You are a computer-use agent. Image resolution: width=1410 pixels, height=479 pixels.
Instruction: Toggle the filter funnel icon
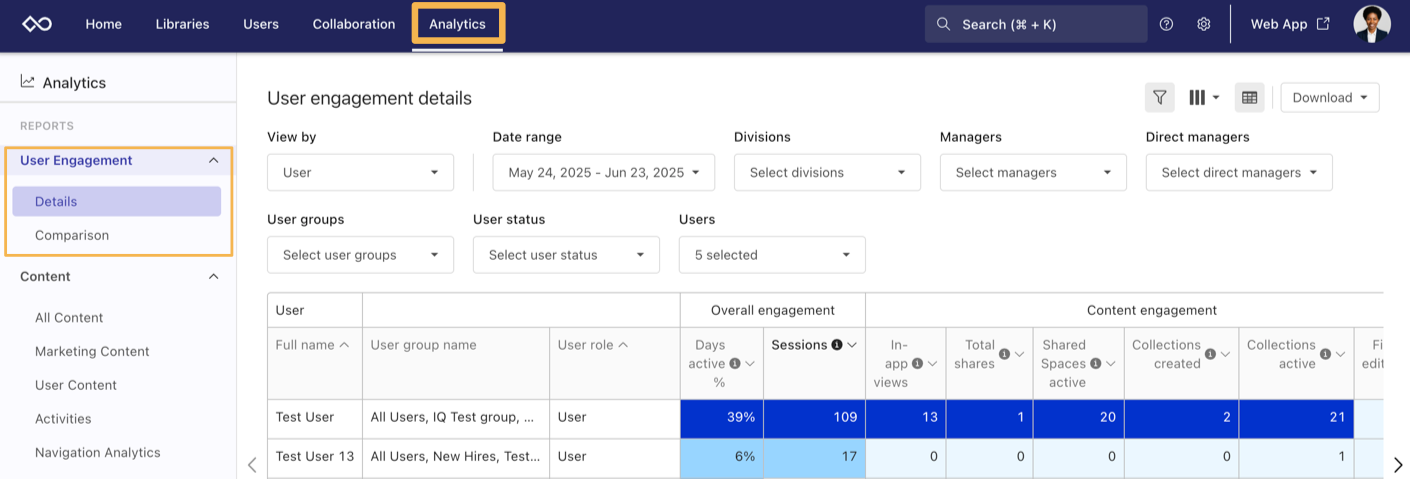pos(1159,97)
